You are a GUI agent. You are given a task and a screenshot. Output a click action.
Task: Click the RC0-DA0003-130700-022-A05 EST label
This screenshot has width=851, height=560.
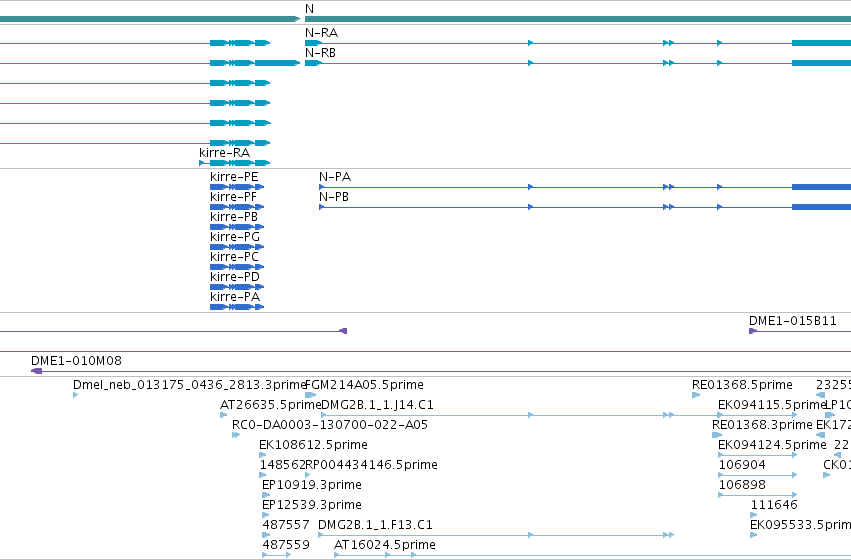click(x=330, y=424)
